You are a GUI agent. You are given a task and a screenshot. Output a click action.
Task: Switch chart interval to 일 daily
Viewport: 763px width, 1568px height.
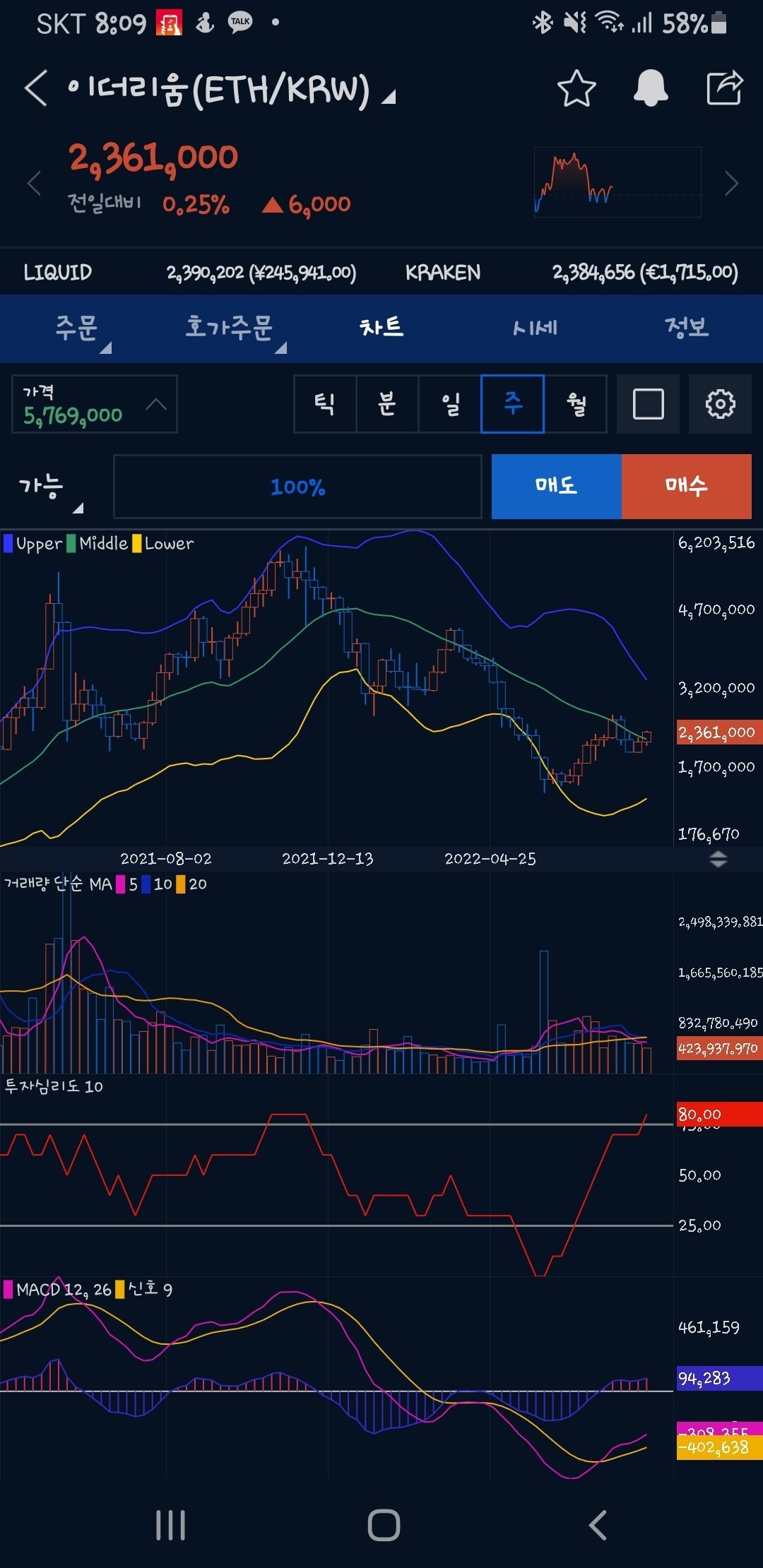click(450, 405)
